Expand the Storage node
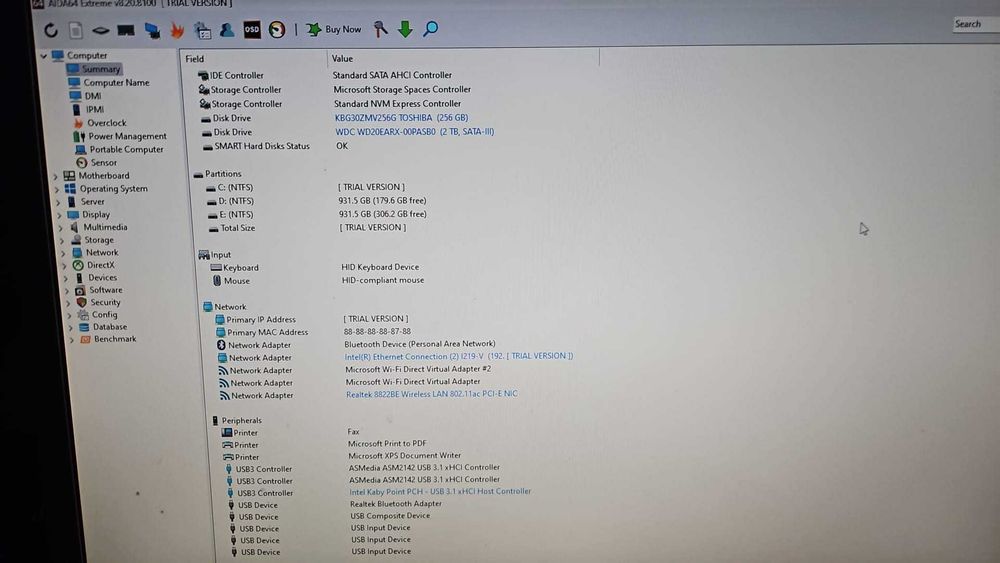Screen dimensions: 1000x563 [62, 240]
